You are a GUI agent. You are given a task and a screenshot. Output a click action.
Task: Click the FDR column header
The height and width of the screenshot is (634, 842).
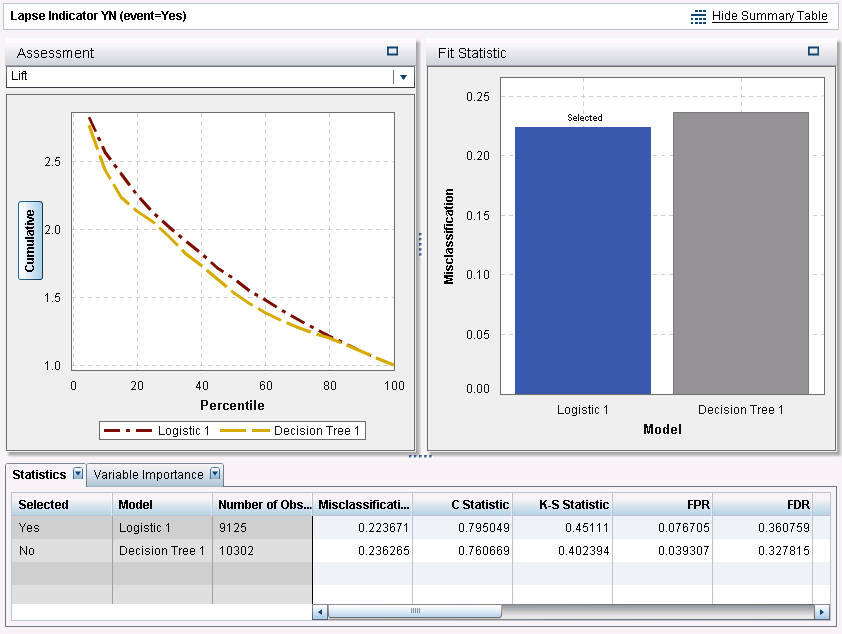pos(762,505)
